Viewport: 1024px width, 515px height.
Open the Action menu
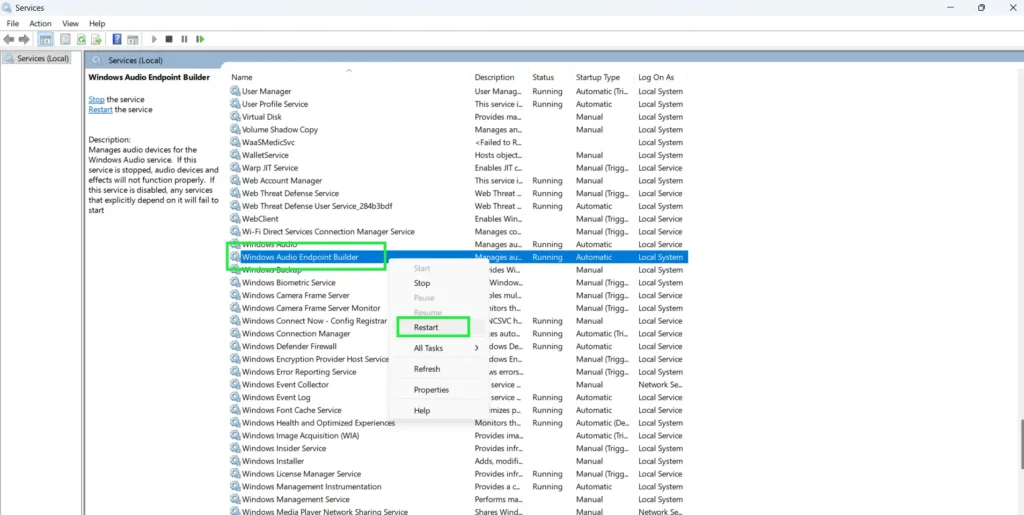[x=40, y=23]
